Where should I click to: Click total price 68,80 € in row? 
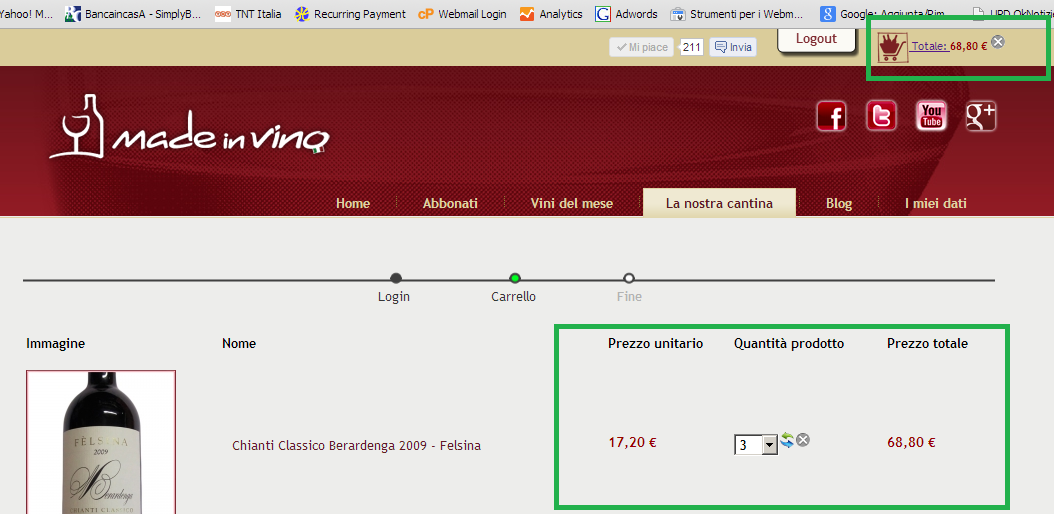(911, 442)
